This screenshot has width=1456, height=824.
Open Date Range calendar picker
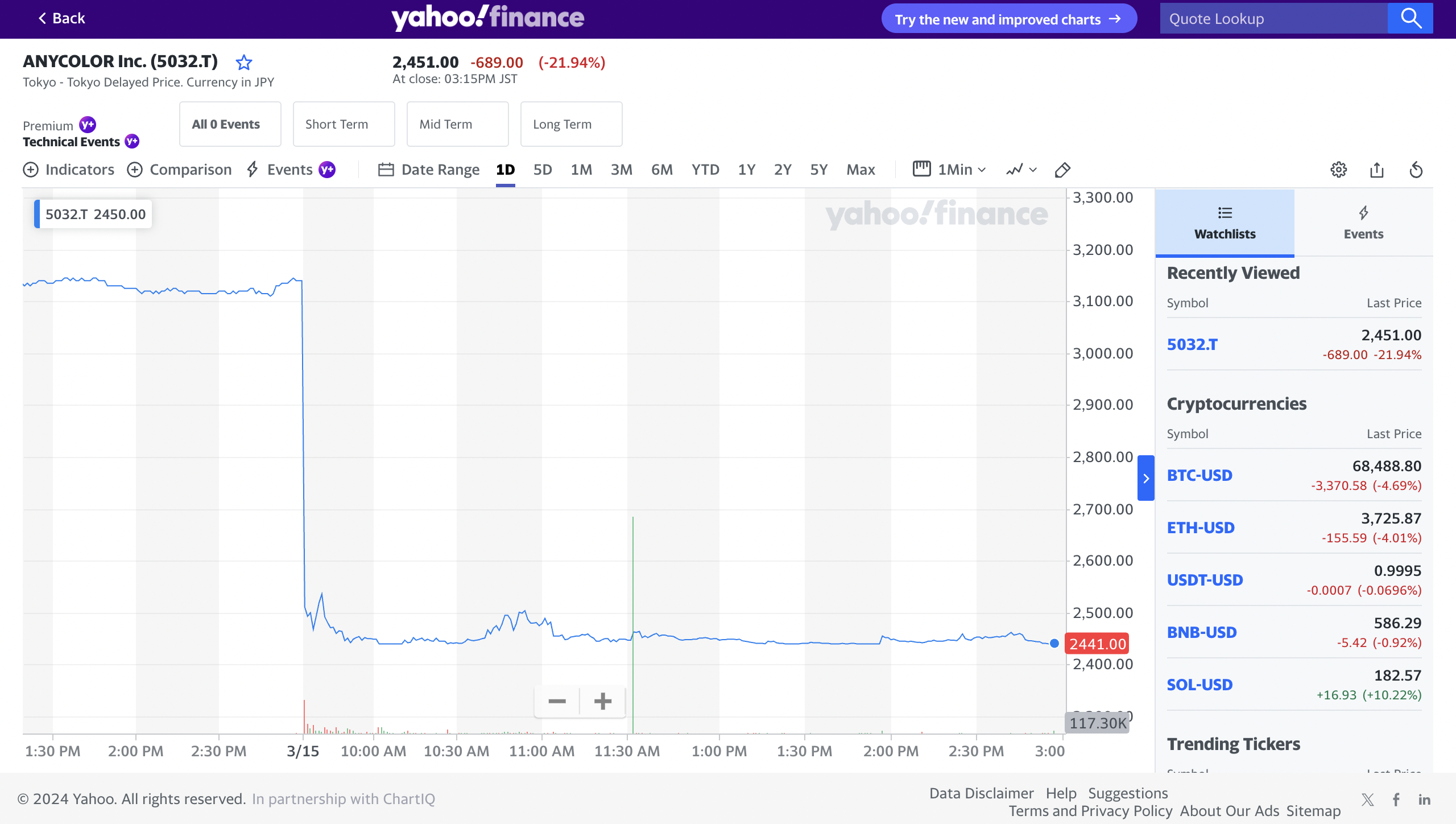pos(429,170)
